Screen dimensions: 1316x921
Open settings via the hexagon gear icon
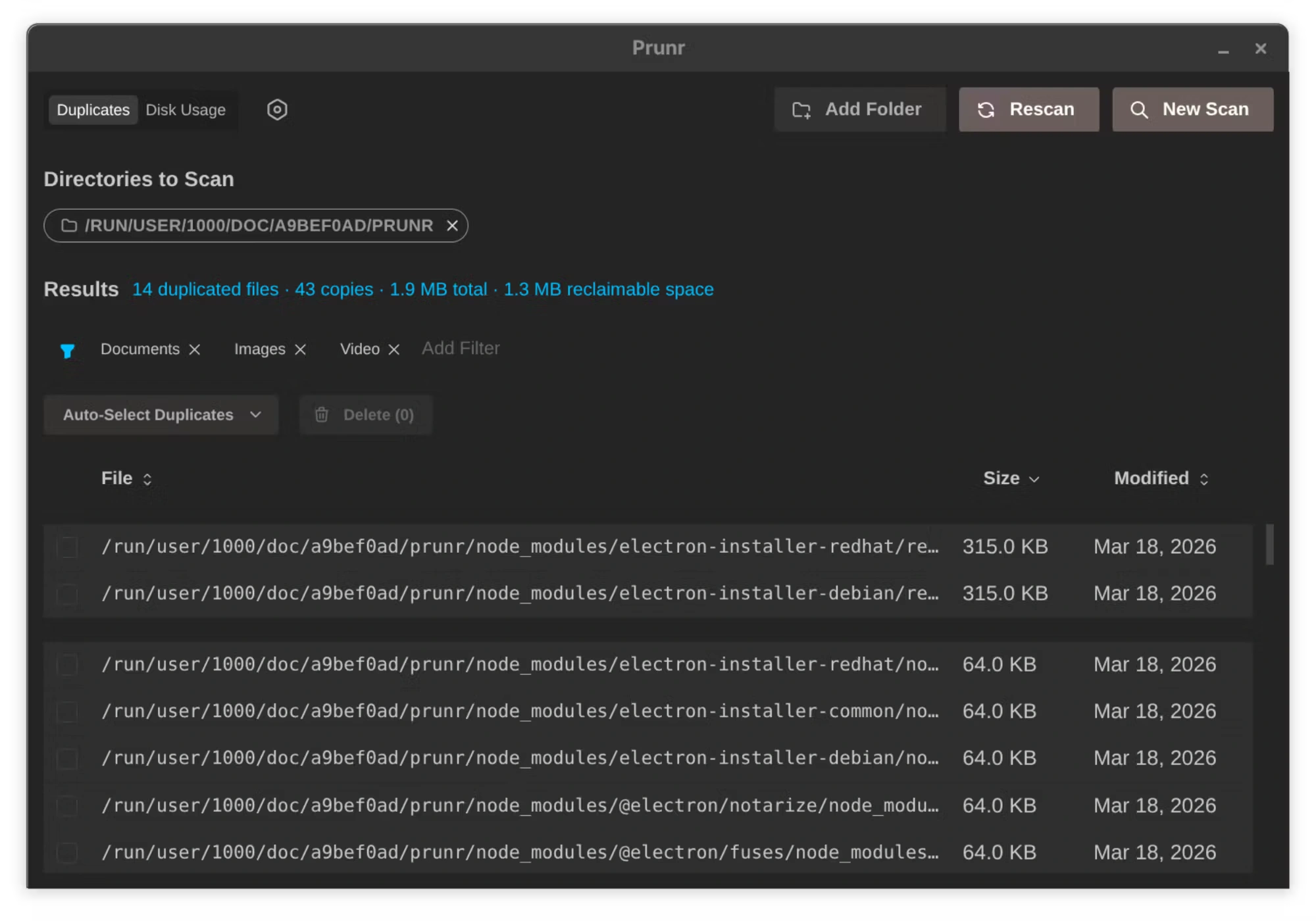(x=277, y=110)
